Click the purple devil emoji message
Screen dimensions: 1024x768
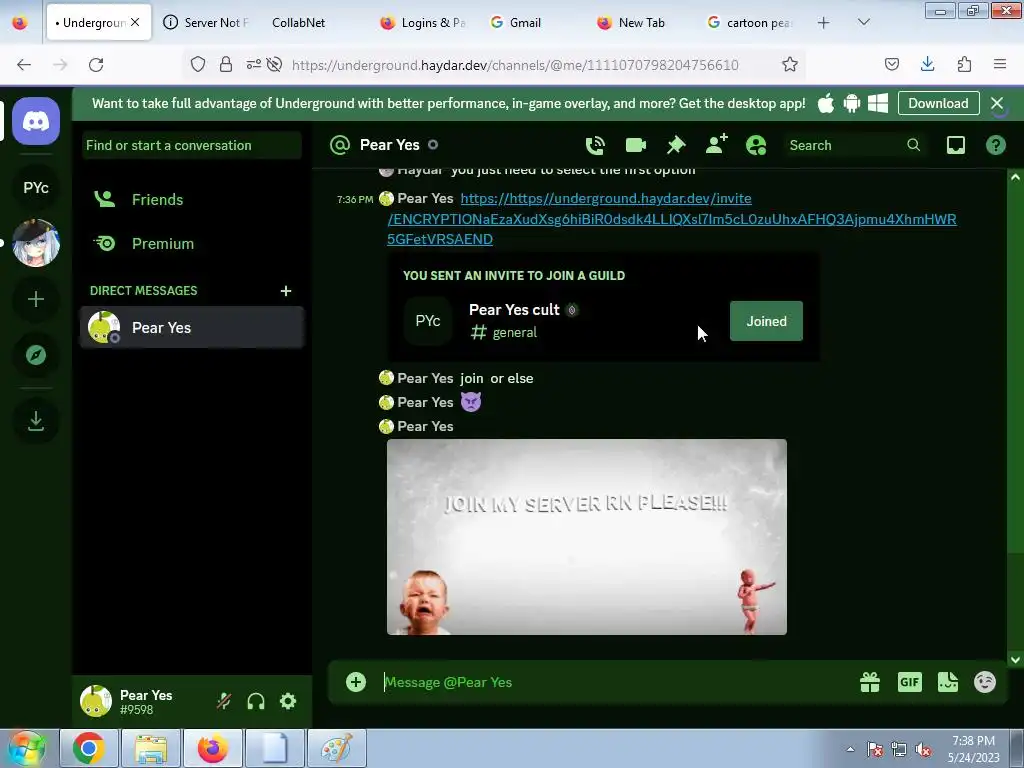tap(471, 402)
